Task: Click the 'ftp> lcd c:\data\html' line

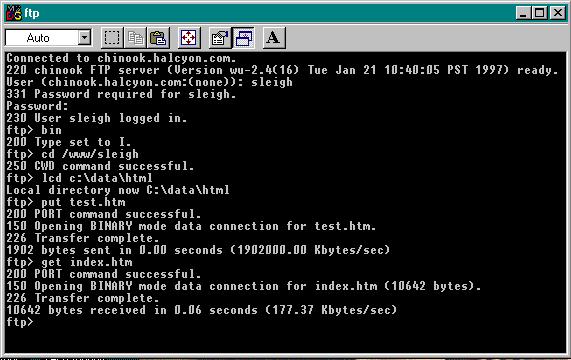Action: tap(79, 178)
